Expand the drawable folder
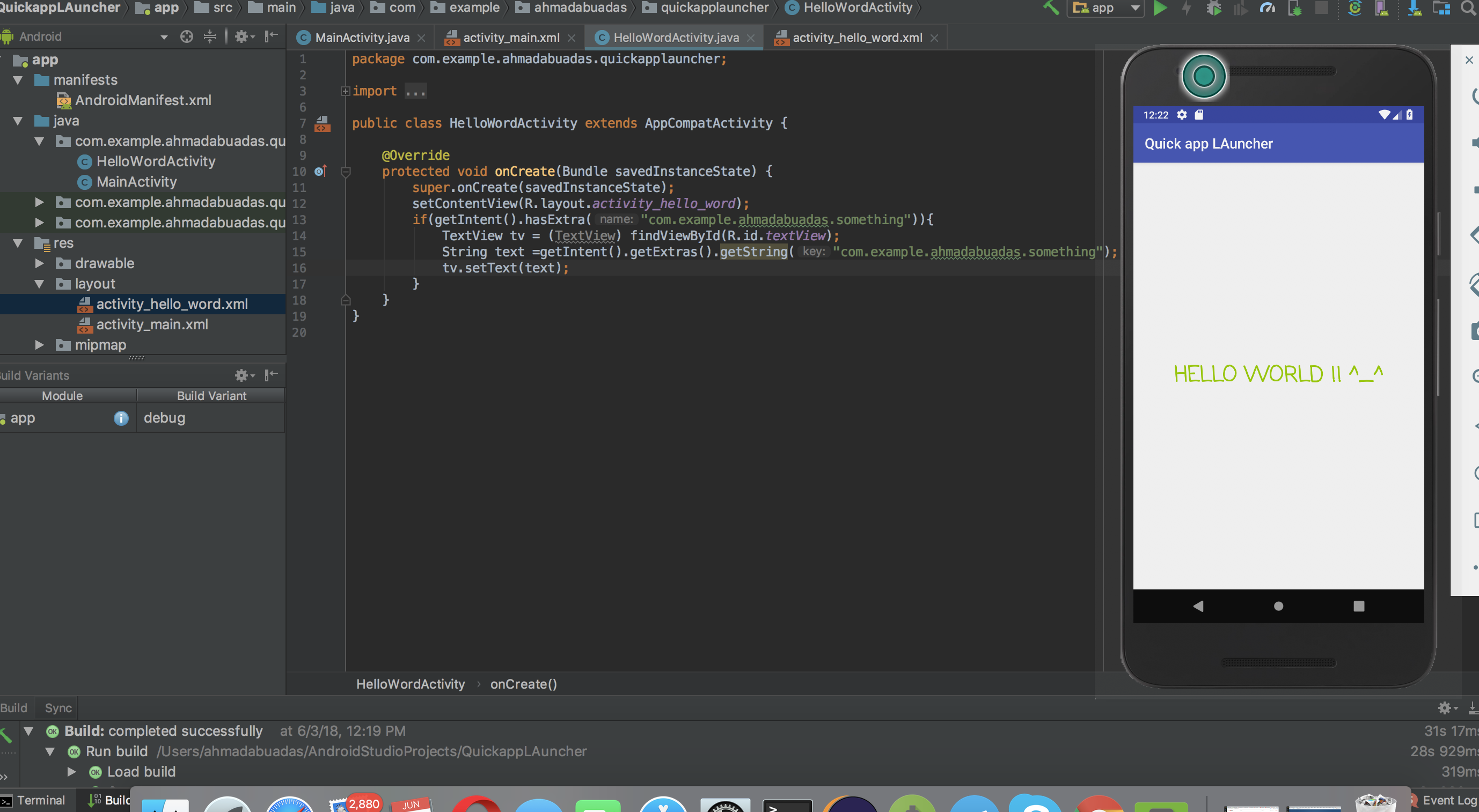The height and width of the screenshot is (812, 1479). click(x=40, y=263)
